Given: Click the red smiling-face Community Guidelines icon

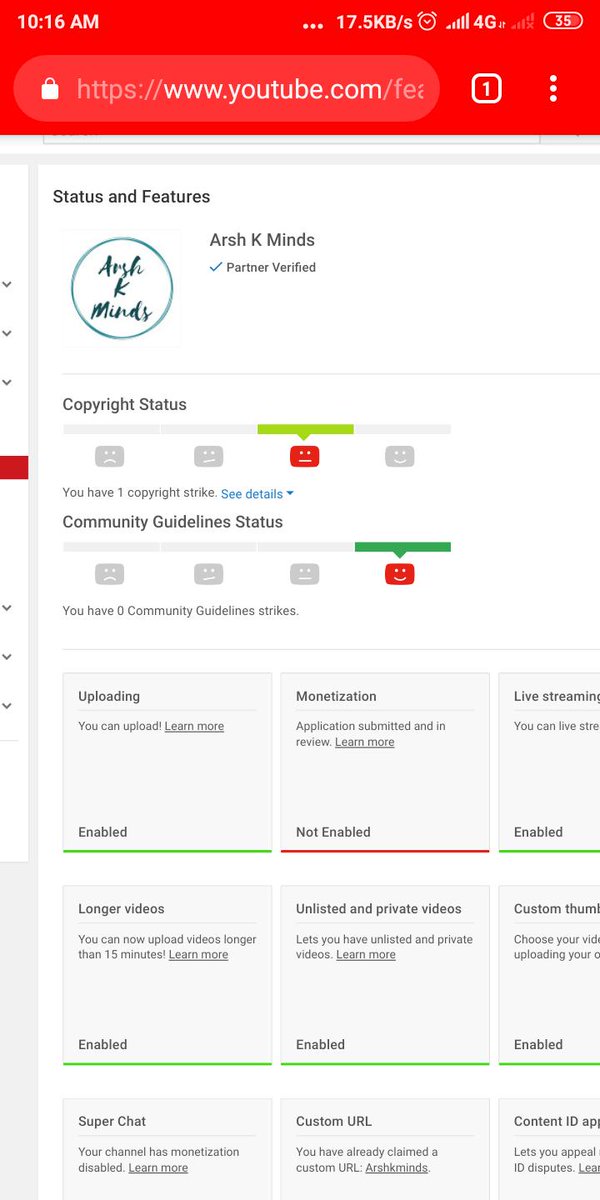Looking at the screenshot, I should 399,574.
